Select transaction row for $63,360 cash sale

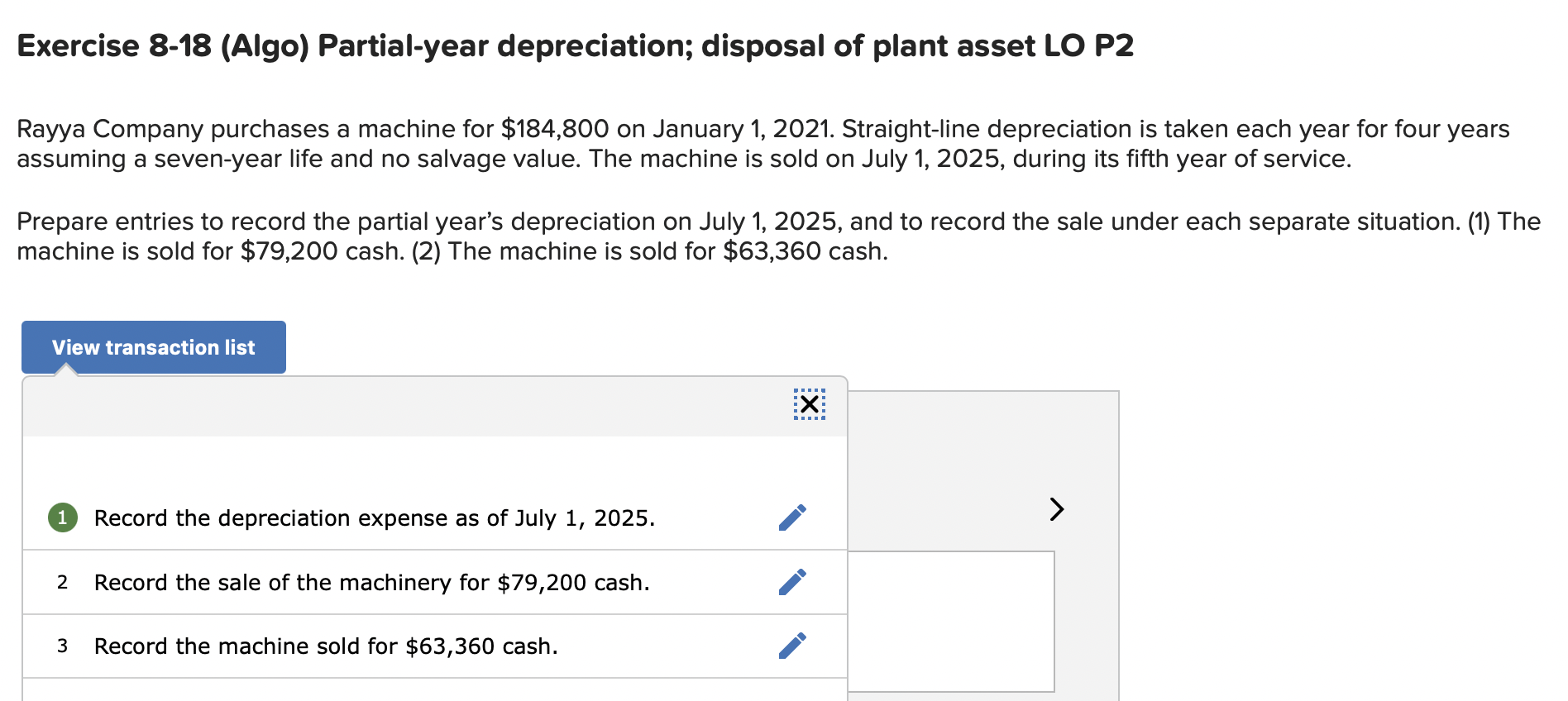(x=327, y=646)
